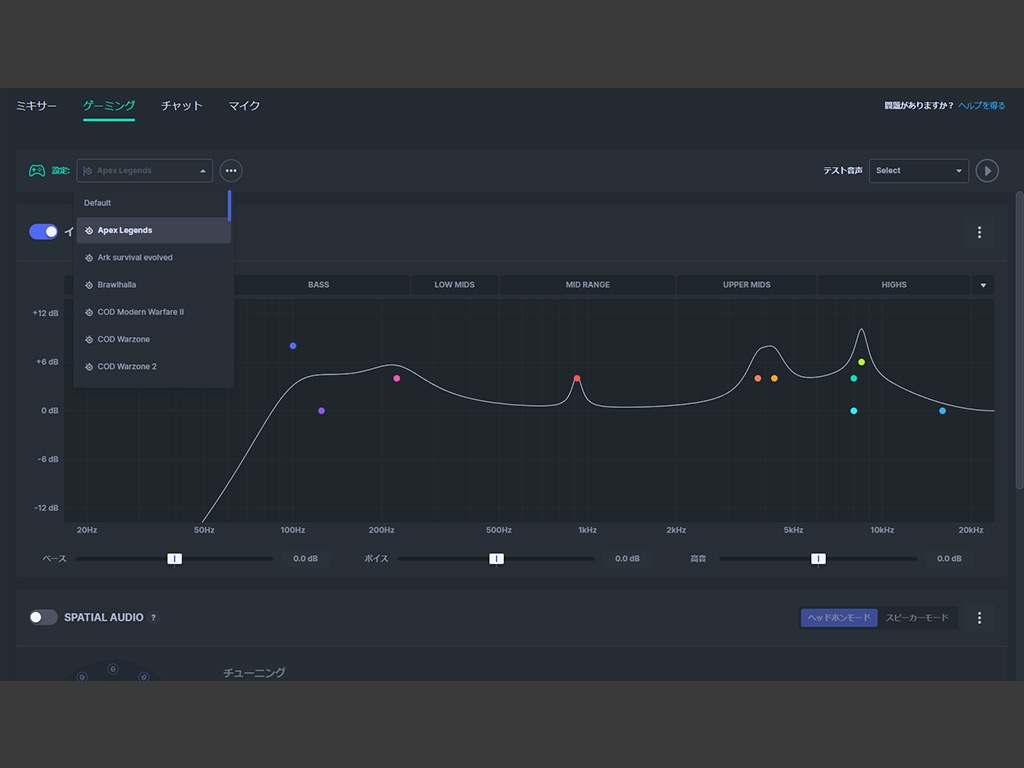Click the ベース 0.0 dB value field

(x=305, y=559)
